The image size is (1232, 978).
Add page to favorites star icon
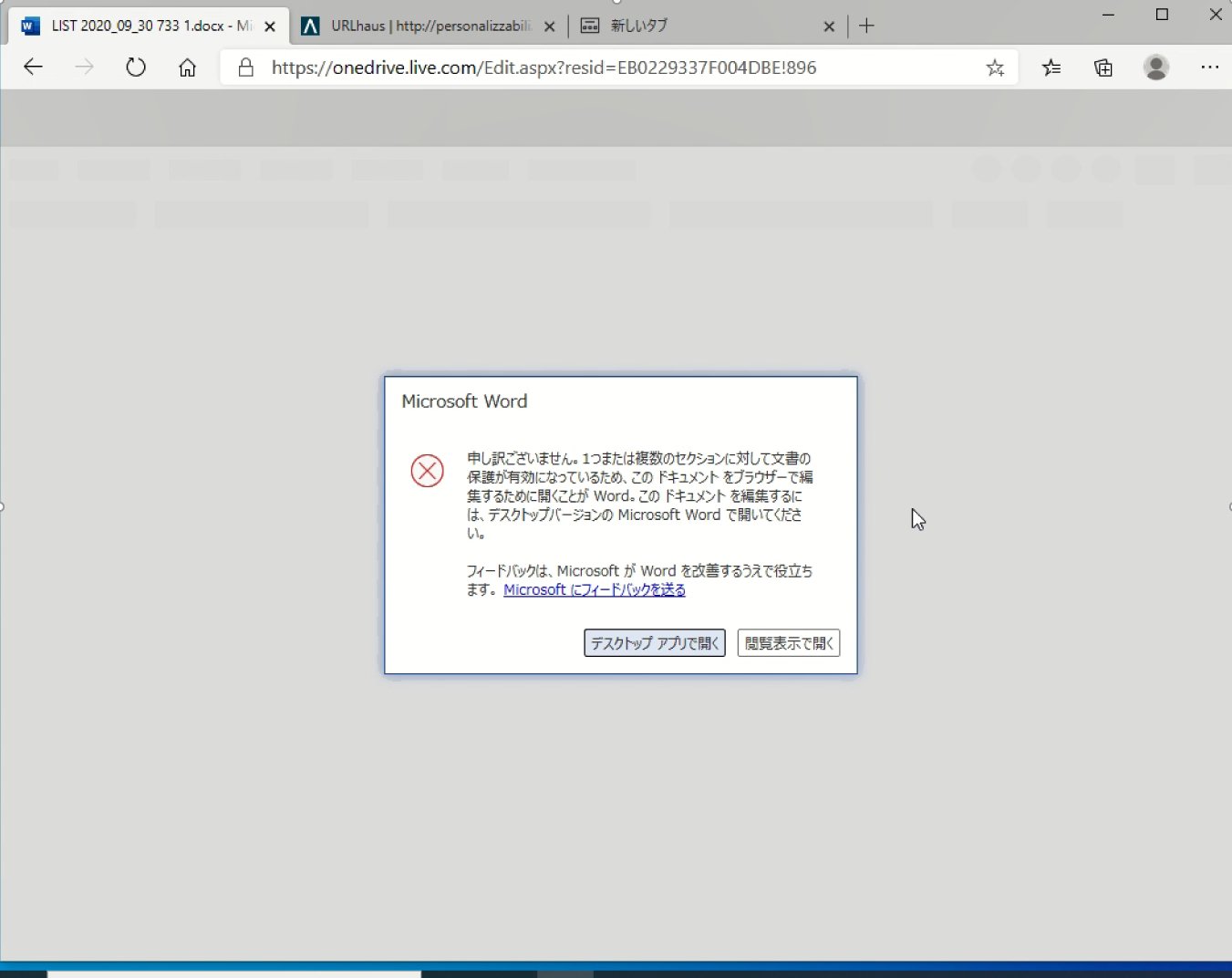pyautogui.click(x=995, y=68)
